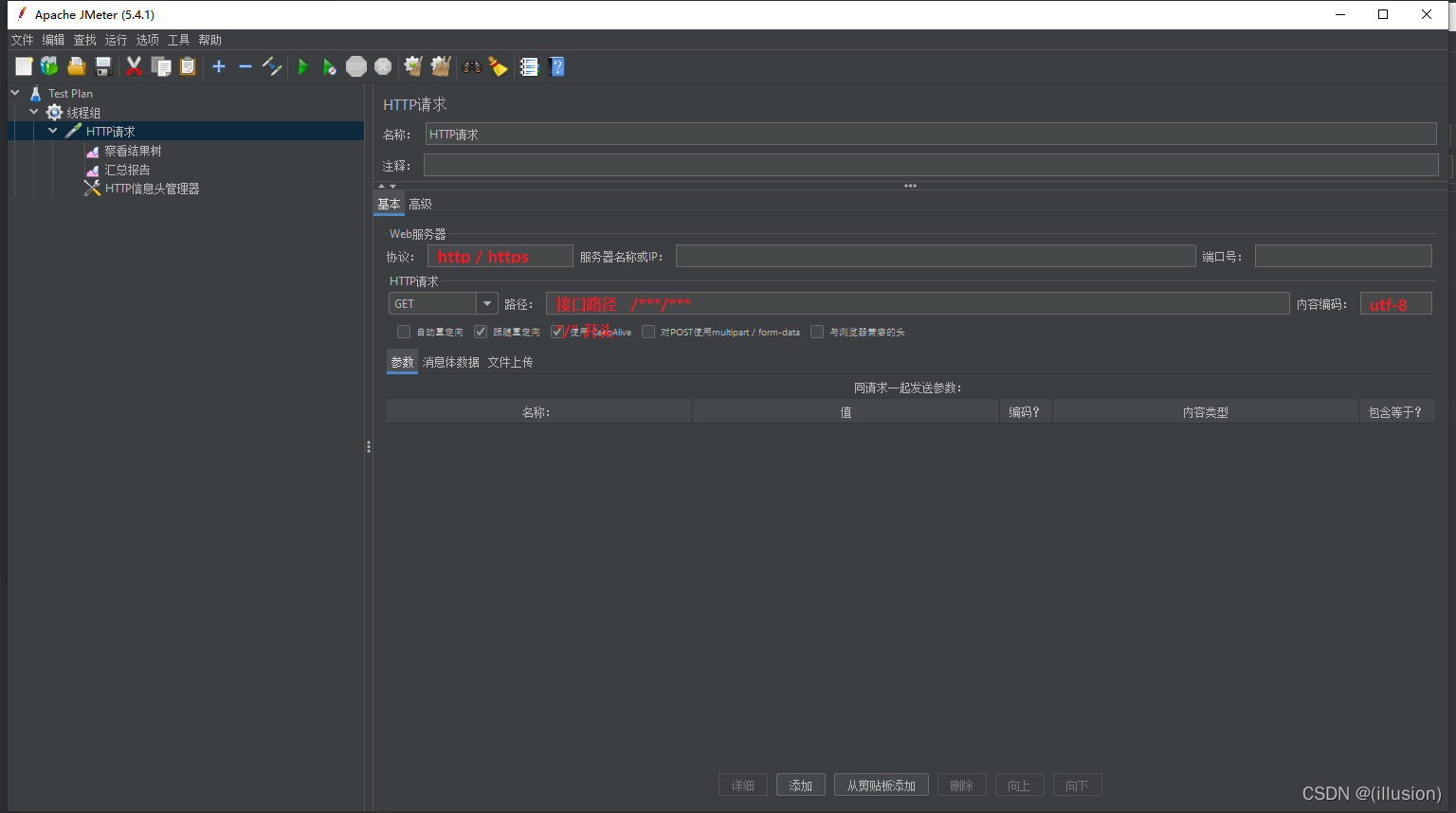
Task: Click the broom Reset Search icon
Action: [x=498, y=66]
